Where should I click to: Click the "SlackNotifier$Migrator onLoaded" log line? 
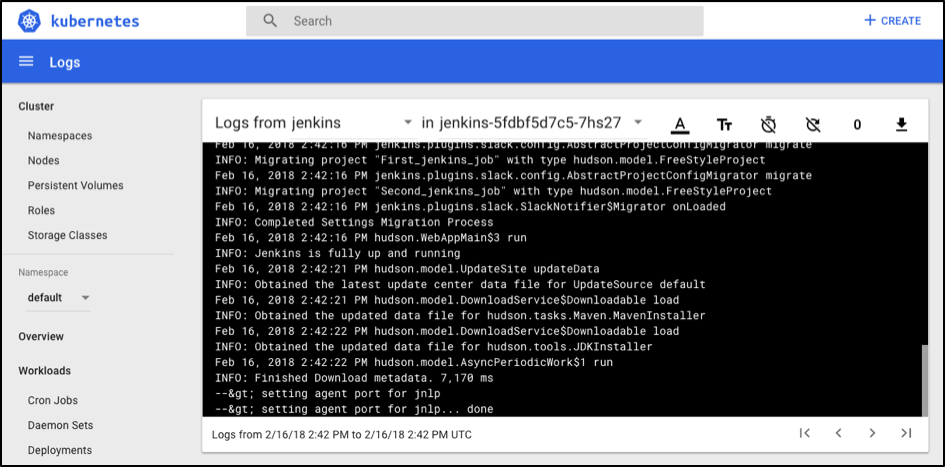click(x=470, y=207)
